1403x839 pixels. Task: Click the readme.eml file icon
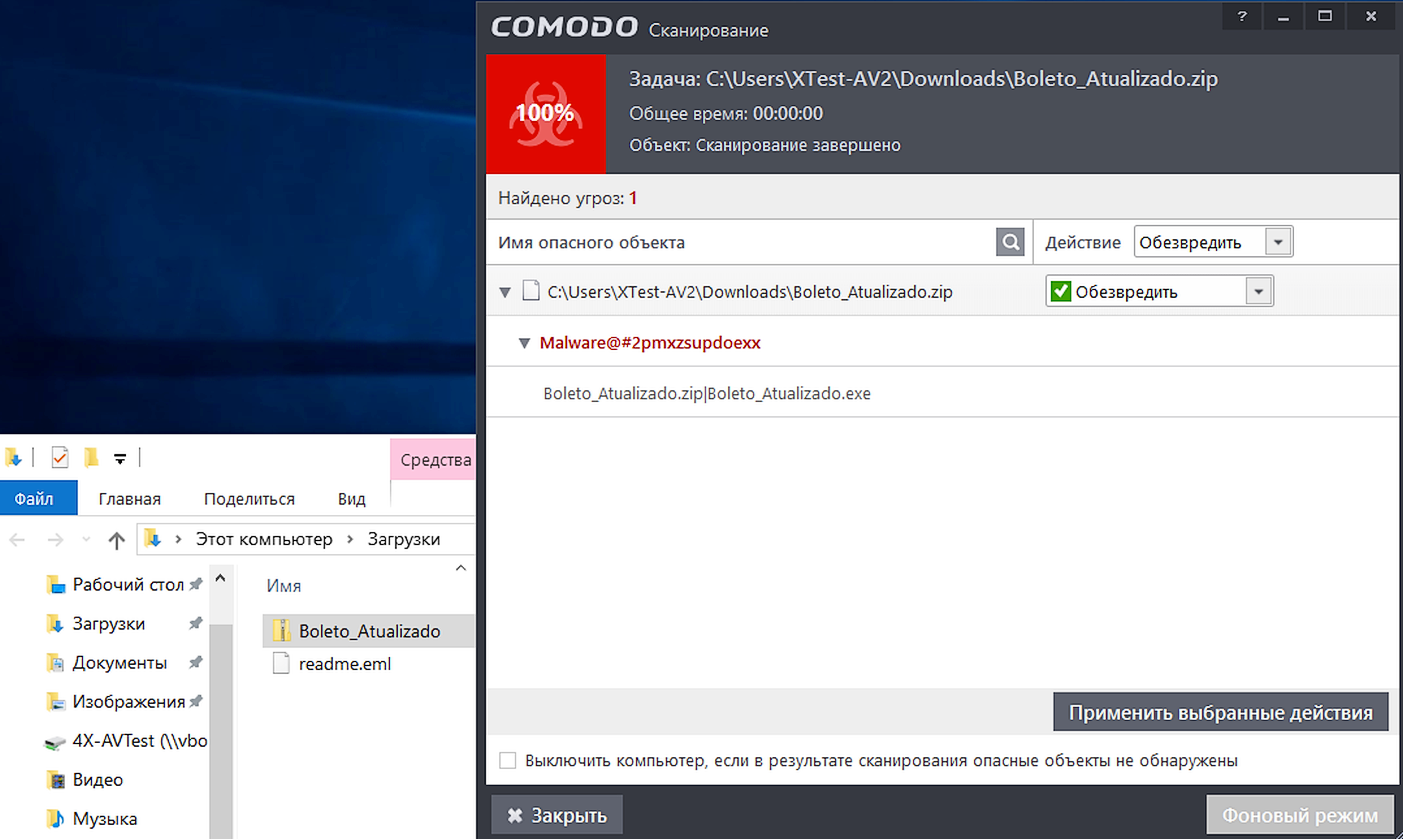[282, 664]
